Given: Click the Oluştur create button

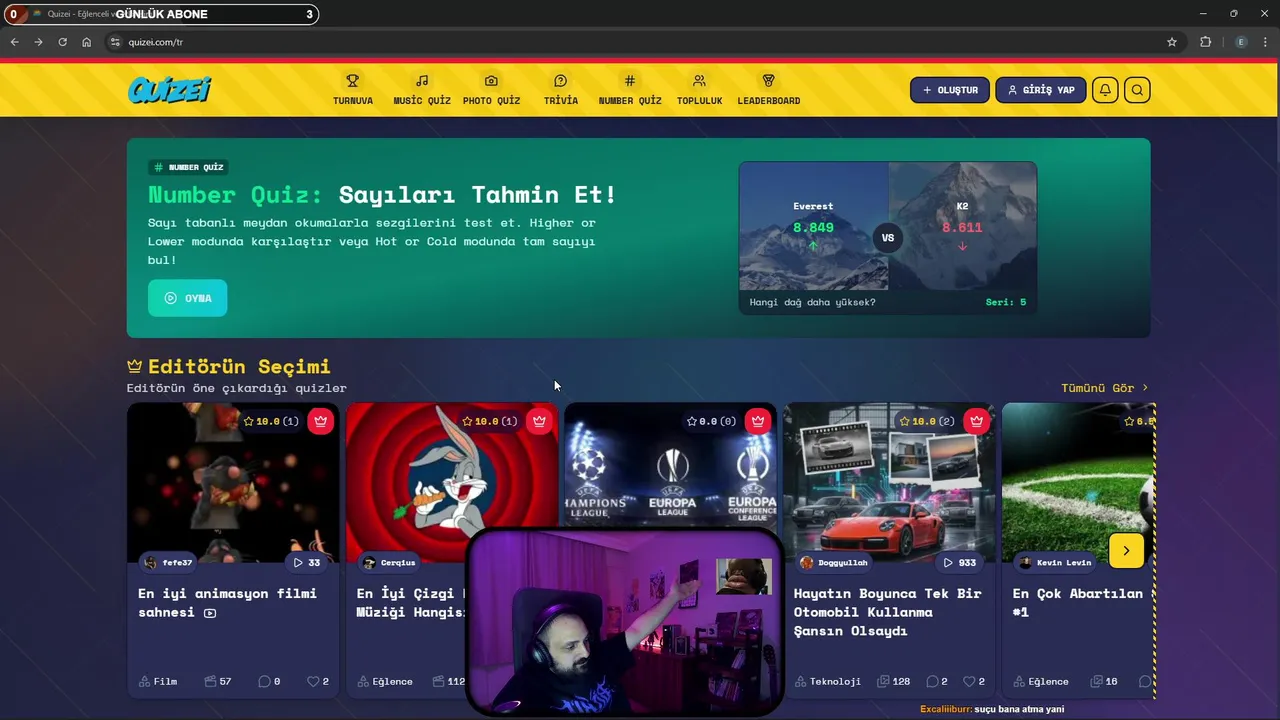Looking at the screenshot, I should [x=950, y=90].
